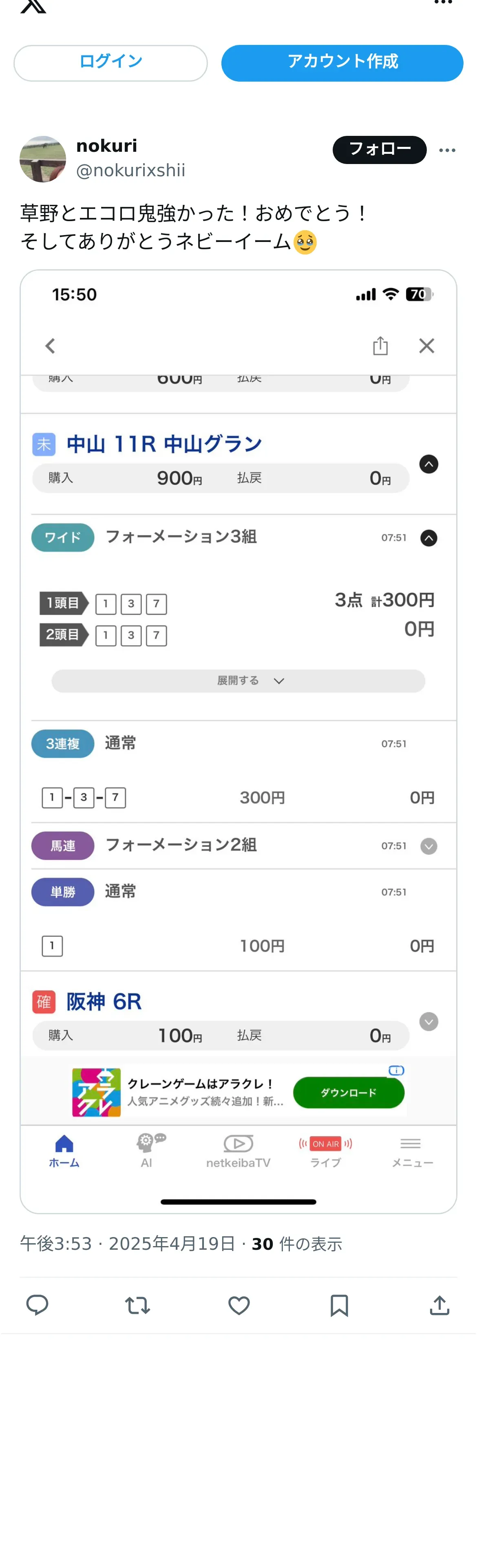This screenshot has height=1568, width=477.
Task: Follow nokuri with フォロー button
Action: click(379, 150)
